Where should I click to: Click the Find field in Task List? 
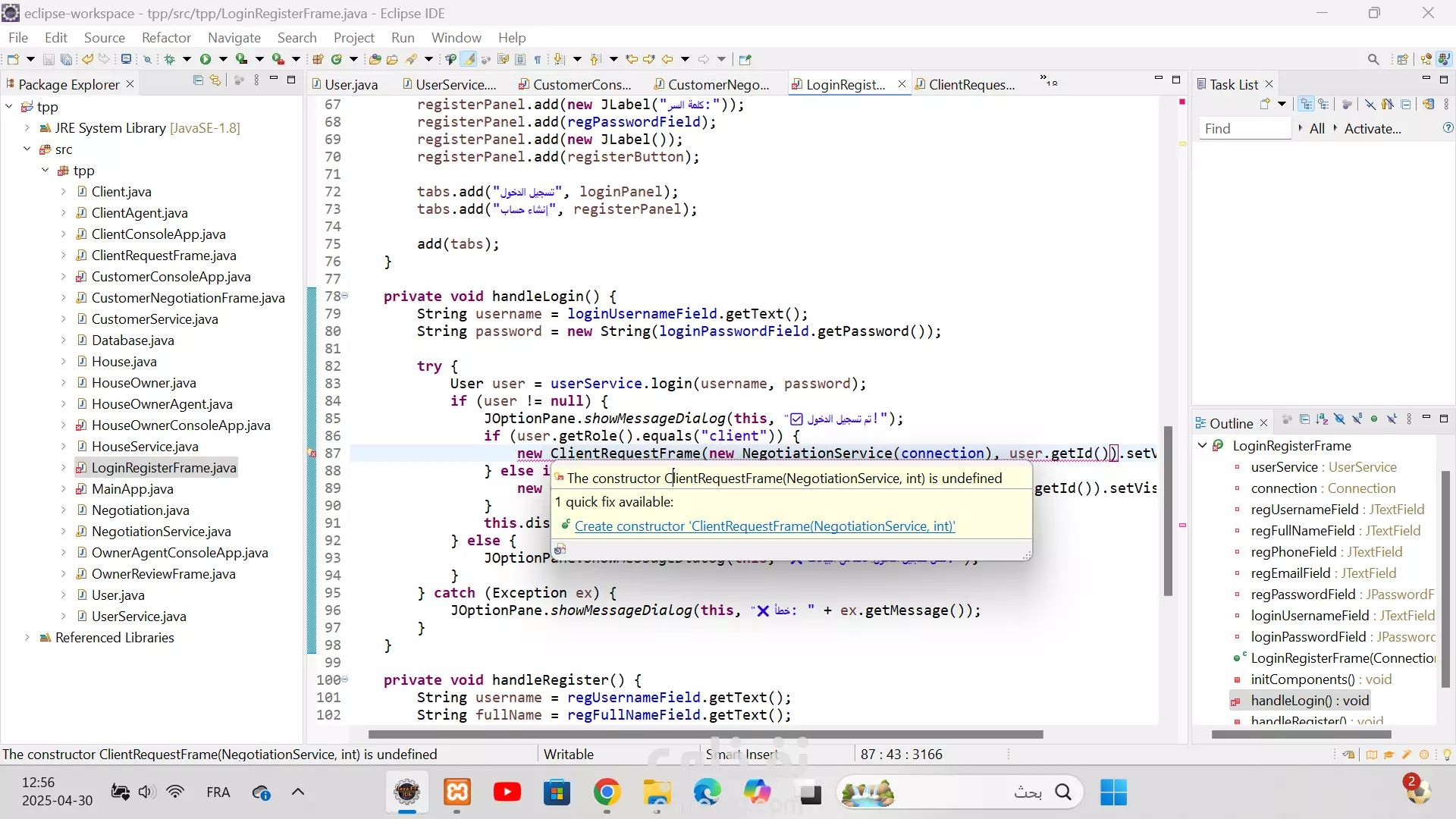pos(1244,128)
